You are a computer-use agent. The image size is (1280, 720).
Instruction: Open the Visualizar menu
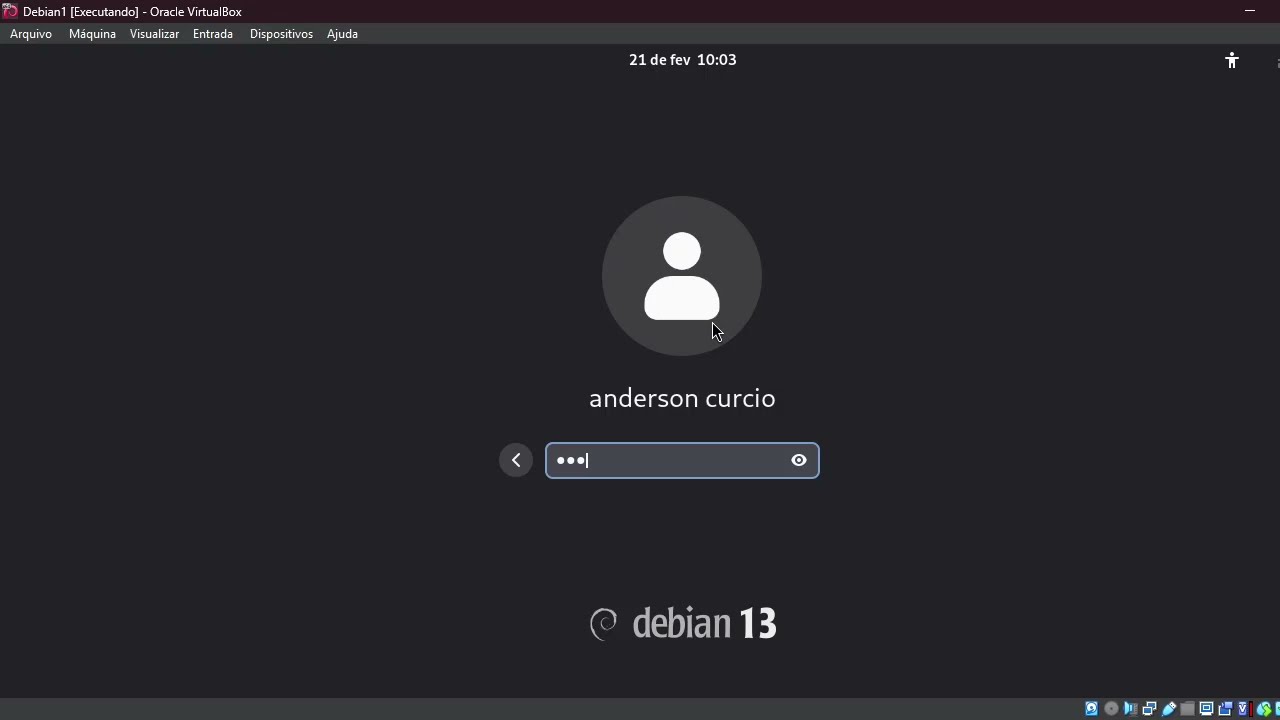point(154,34)
